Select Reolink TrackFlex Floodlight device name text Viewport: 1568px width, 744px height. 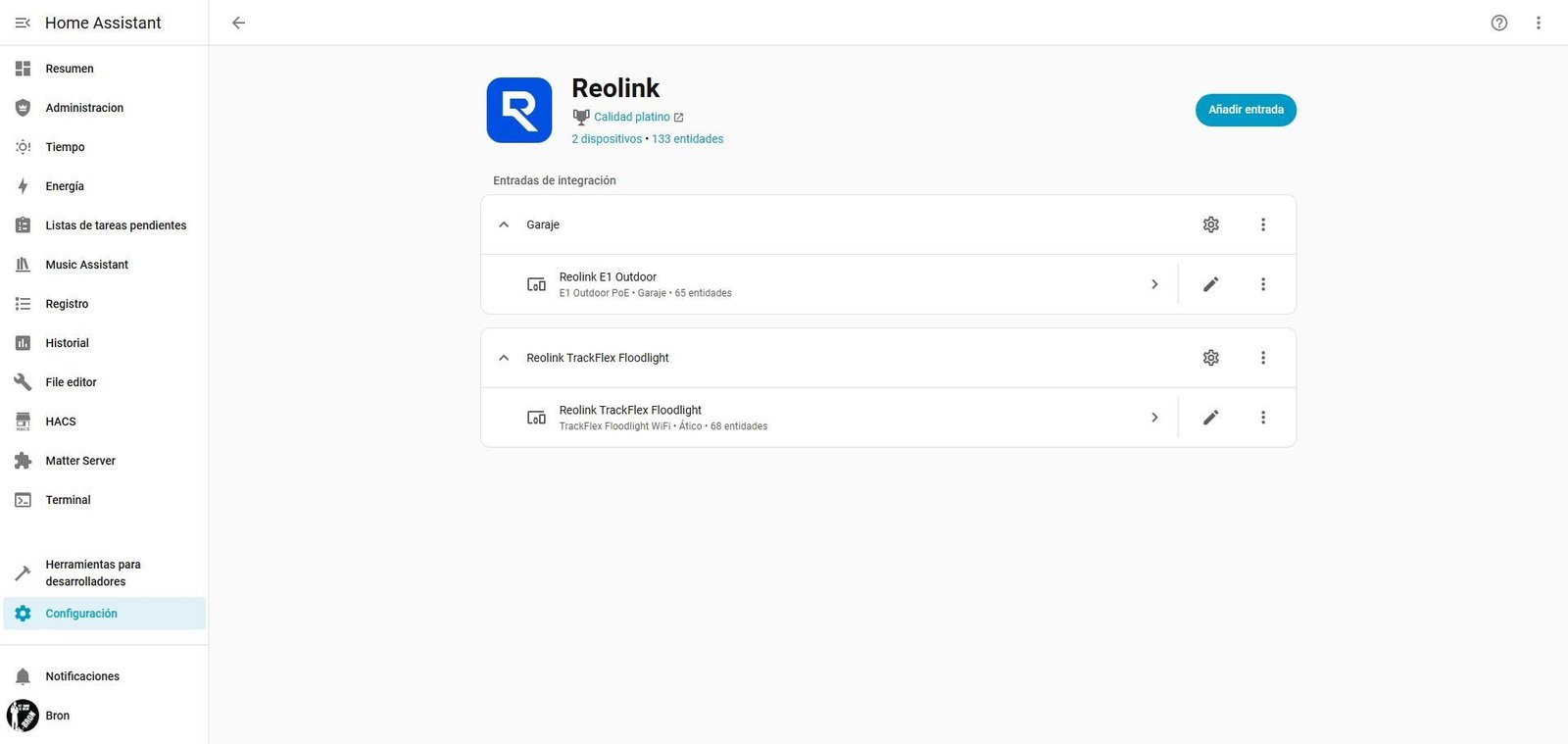[x=630, y=411]
